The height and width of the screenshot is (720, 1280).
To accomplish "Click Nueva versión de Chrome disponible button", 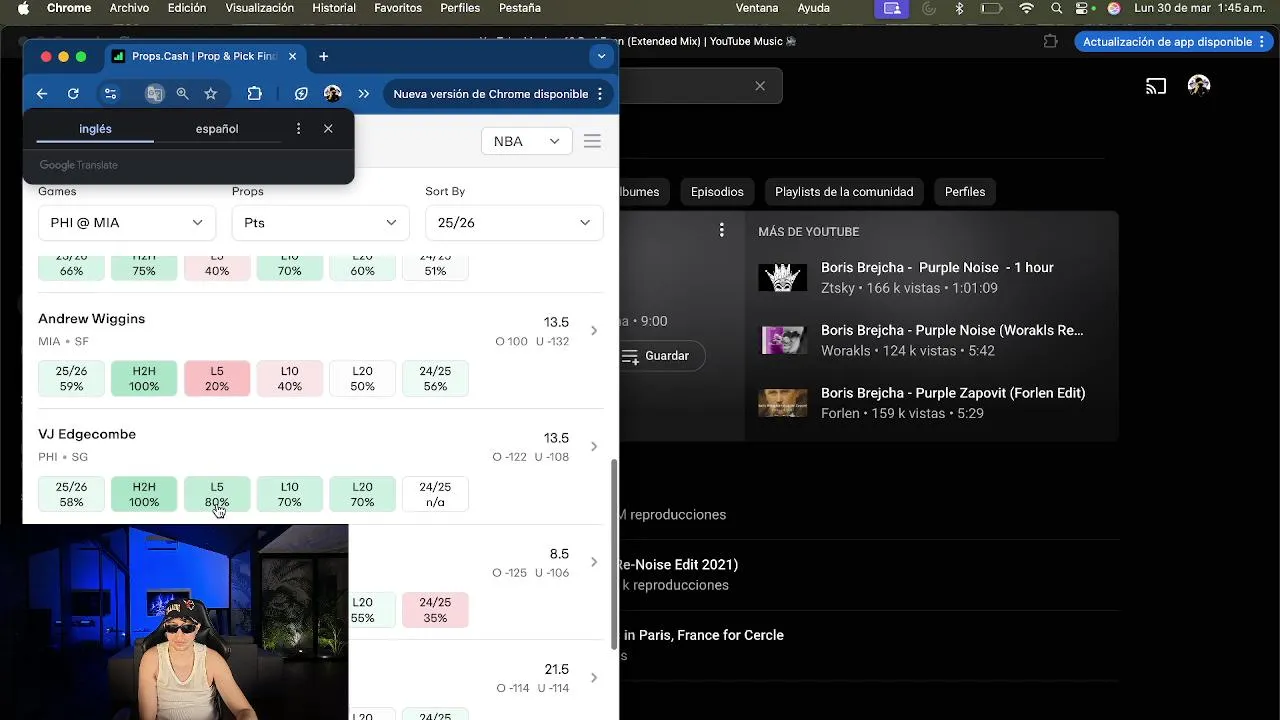I will point(490,94).
